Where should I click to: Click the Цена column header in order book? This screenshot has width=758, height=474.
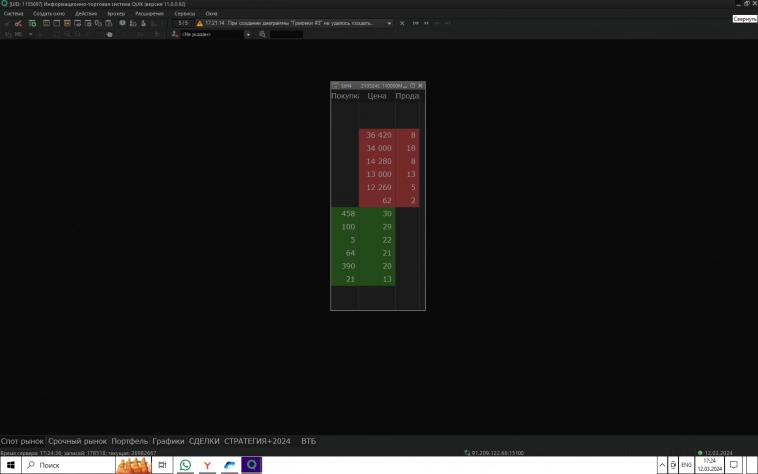tap(377, 97)
